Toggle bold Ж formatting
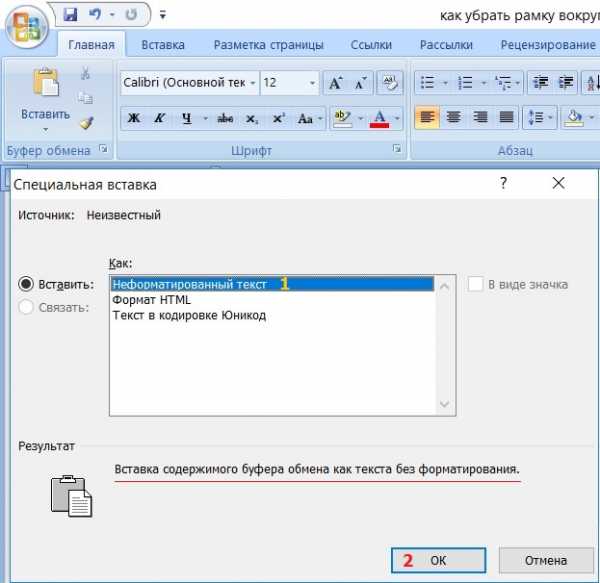 pyautogui.click(x=134, y=118)
